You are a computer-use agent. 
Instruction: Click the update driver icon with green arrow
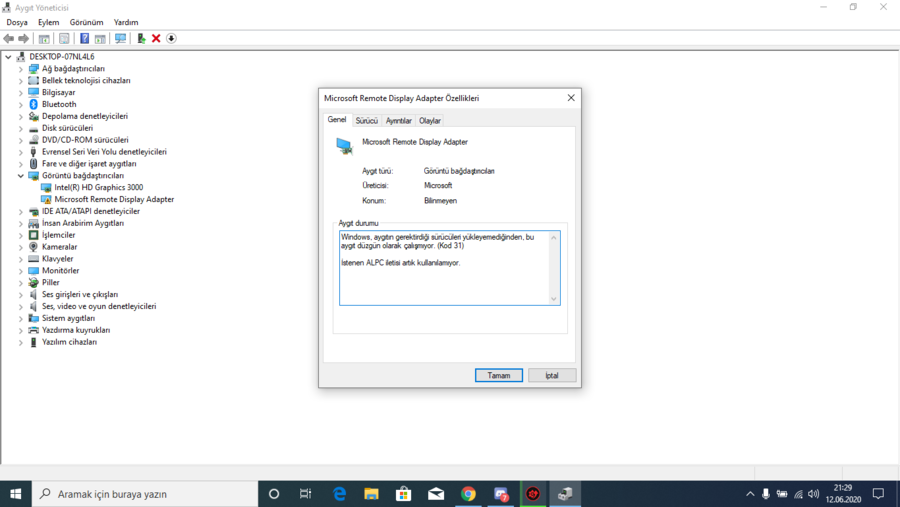click(141, 38)
